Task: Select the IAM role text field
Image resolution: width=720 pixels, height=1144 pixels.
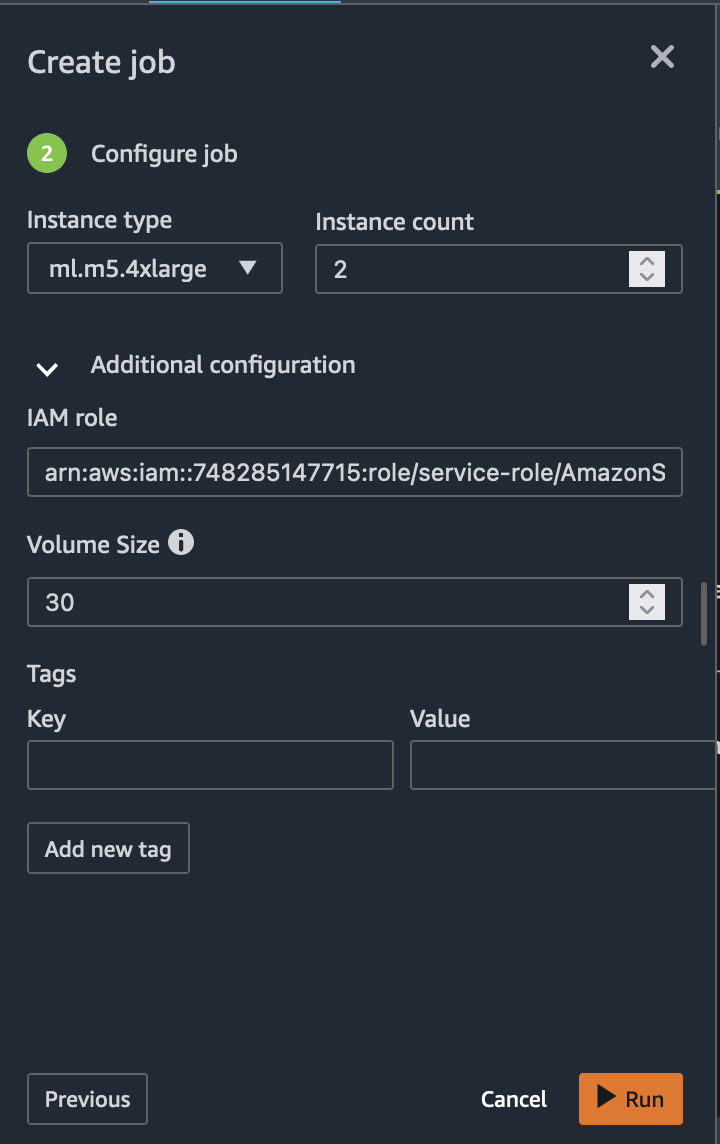Action: point(355,472)
